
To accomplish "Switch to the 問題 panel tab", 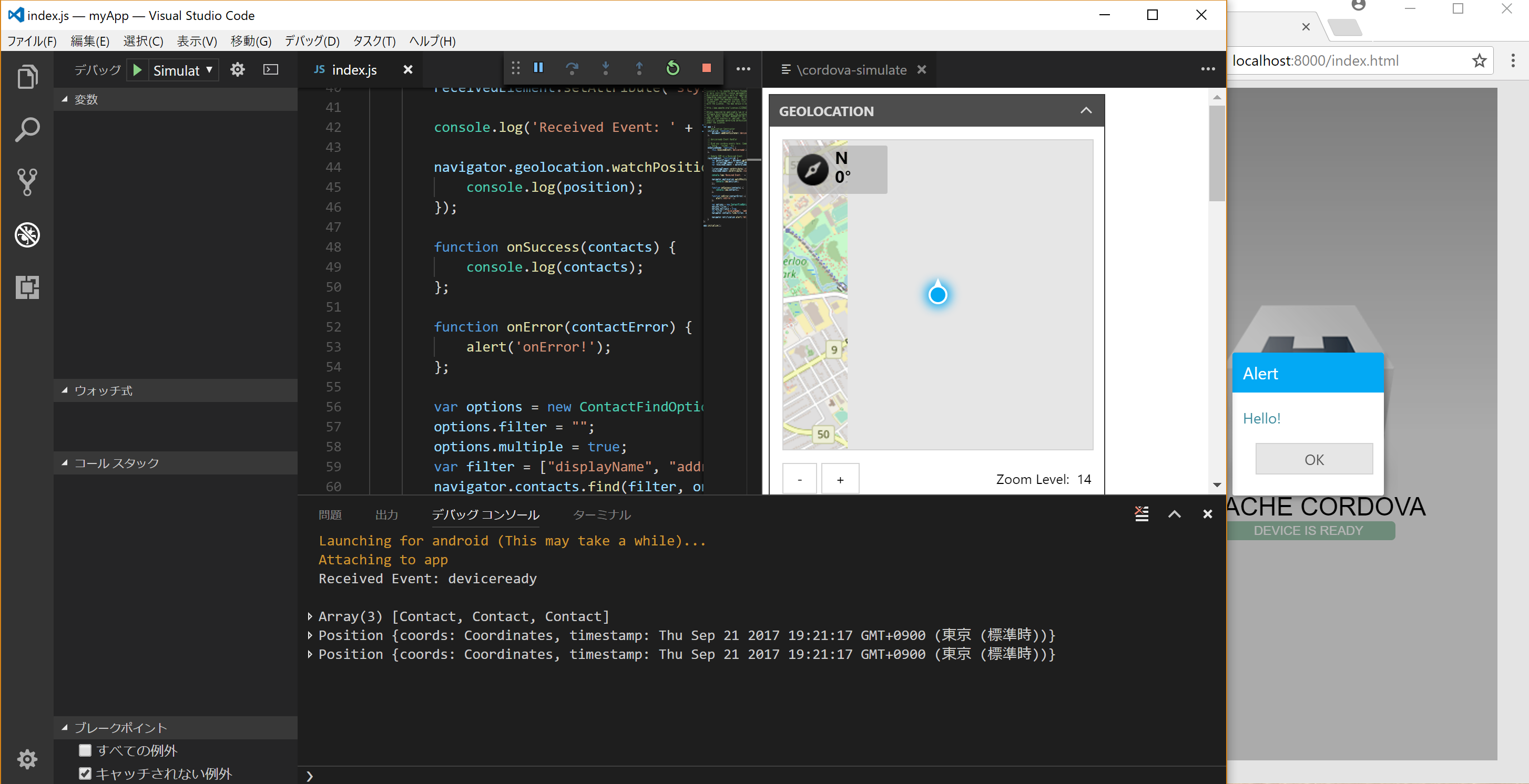I will (330, 515).
